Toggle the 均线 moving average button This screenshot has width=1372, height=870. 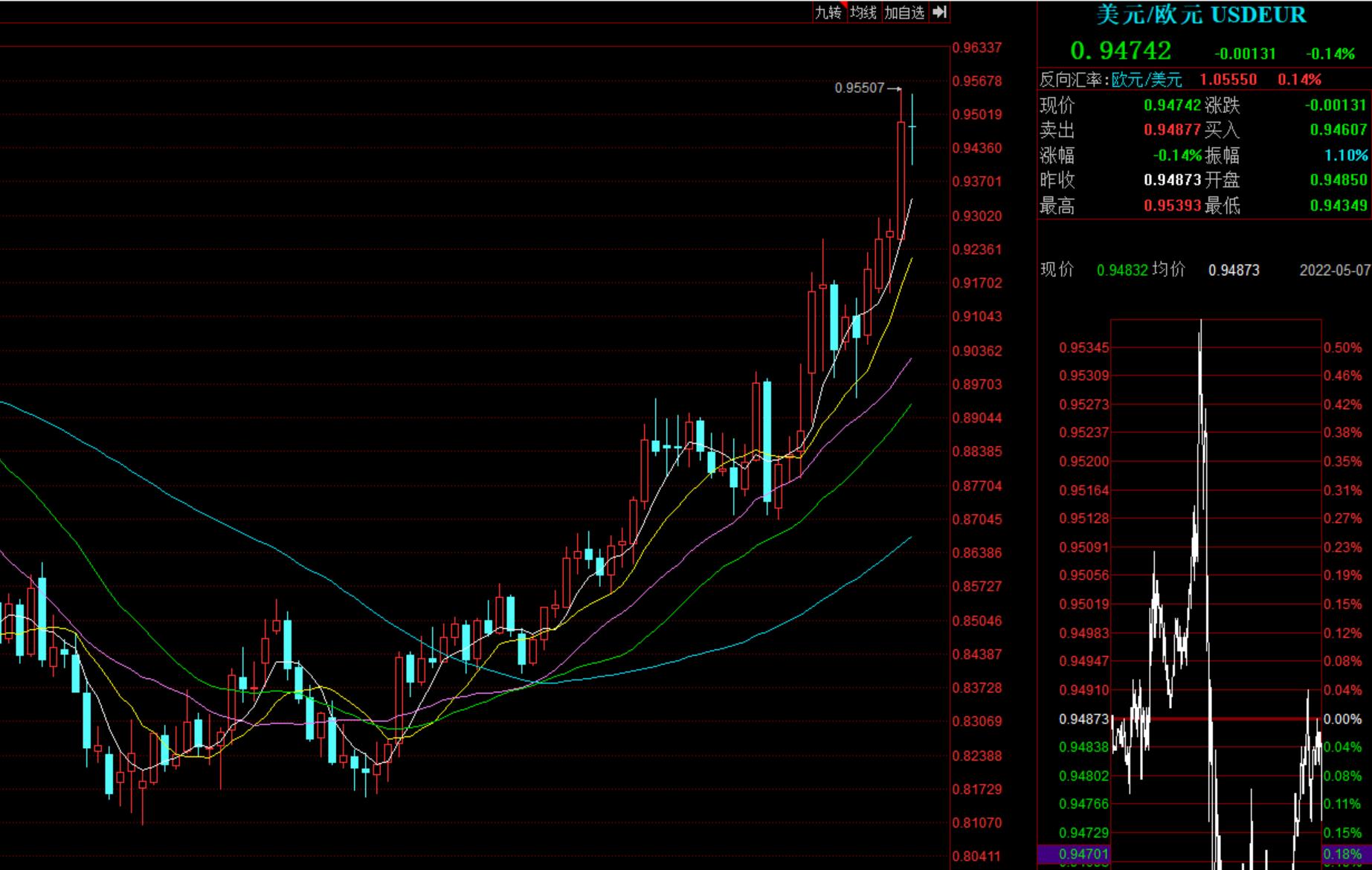[x=863, y=13]
